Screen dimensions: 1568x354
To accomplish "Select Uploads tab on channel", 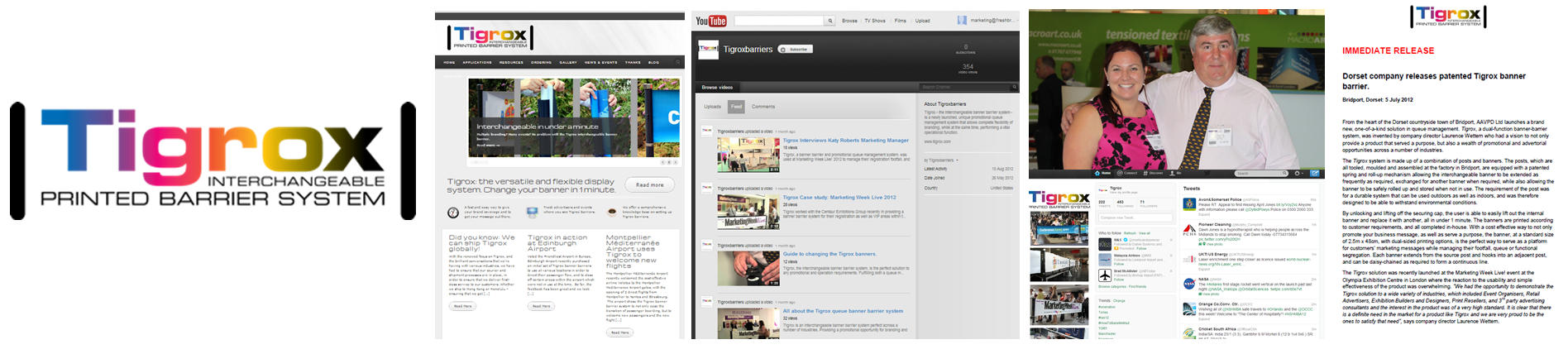I will (x=712, y=106).
